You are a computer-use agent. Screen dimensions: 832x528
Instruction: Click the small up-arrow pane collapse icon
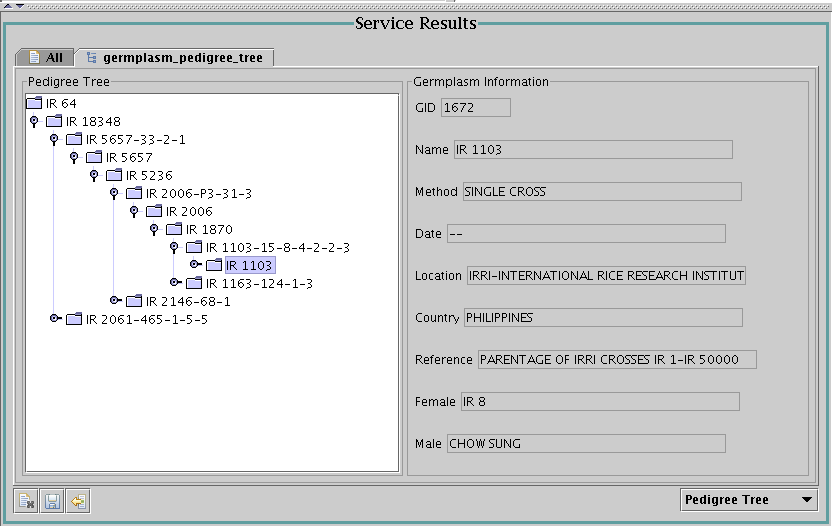[x=7, y=5]
